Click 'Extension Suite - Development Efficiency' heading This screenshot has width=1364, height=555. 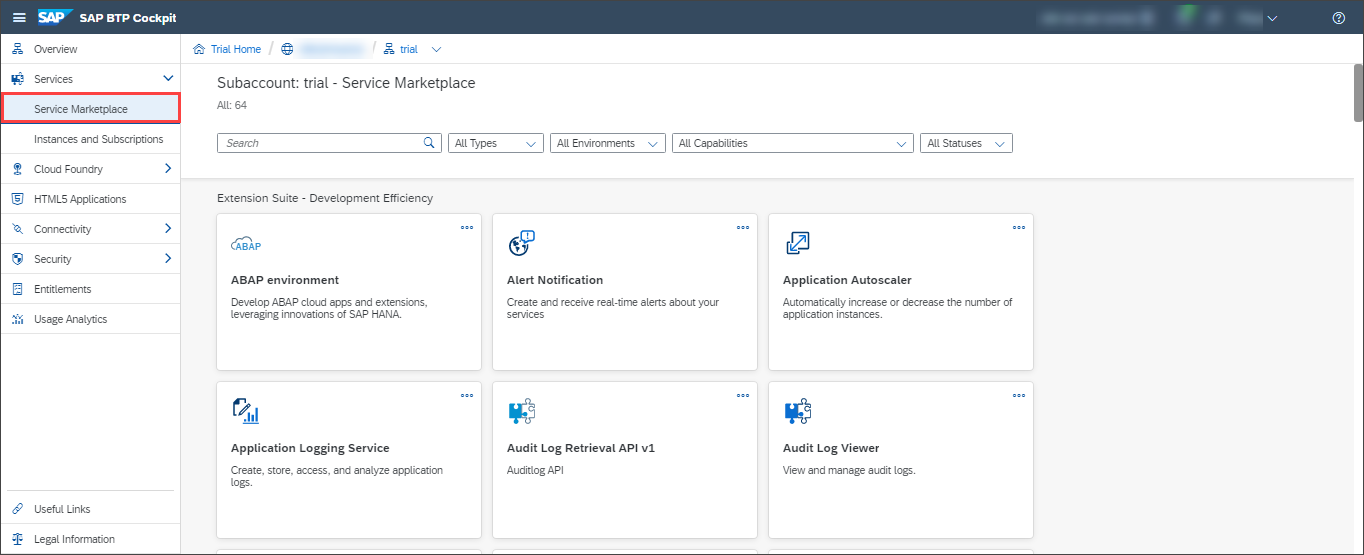click(x=325, y=198)
